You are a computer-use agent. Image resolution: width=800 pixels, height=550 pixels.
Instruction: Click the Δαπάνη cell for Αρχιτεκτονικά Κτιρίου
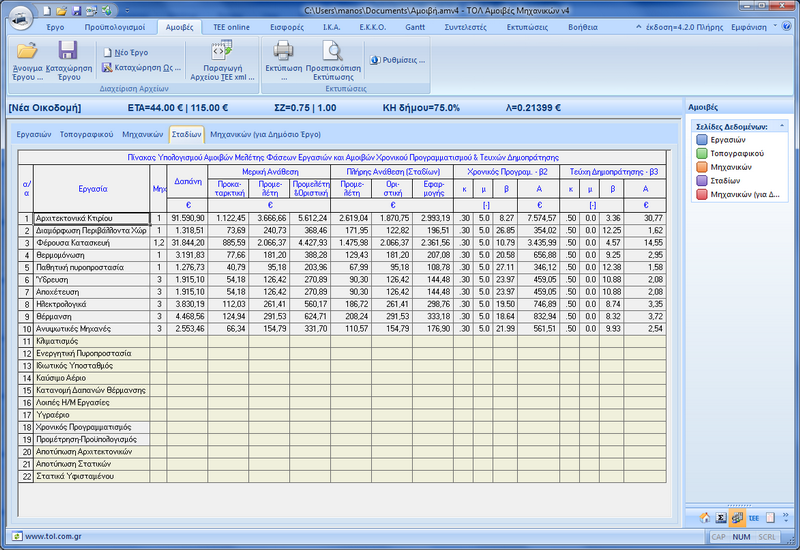[x=187, y=217]
